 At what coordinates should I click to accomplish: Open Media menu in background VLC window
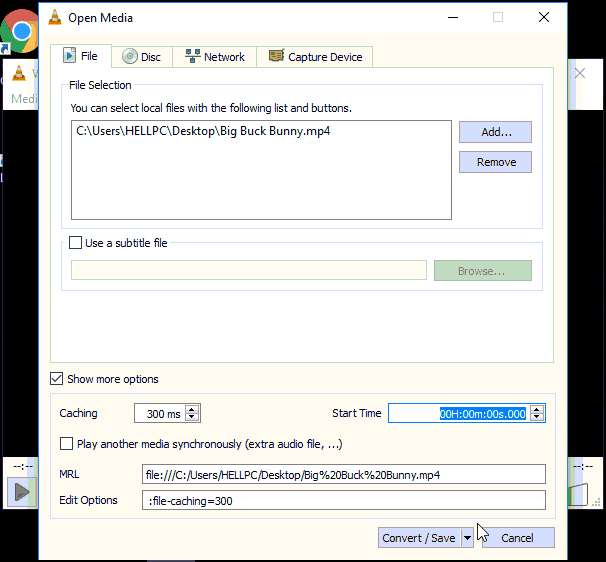click(x=24, y=99)
